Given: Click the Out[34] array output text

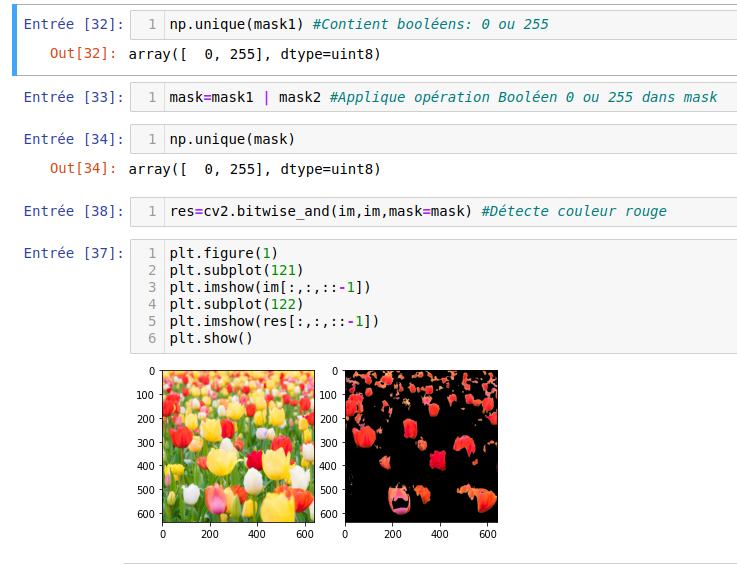Looking at the screenshot, I should tap(254, 169).
